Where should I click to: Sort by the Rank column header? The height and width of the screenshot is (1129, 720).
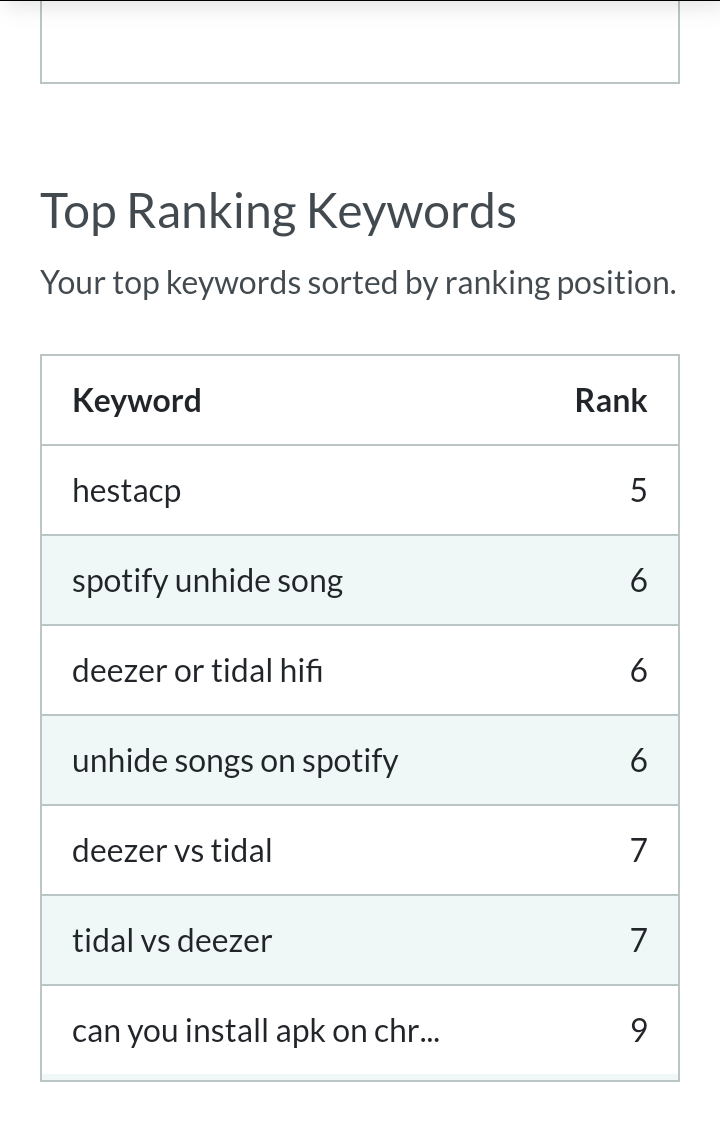click(x=611, y=401)
